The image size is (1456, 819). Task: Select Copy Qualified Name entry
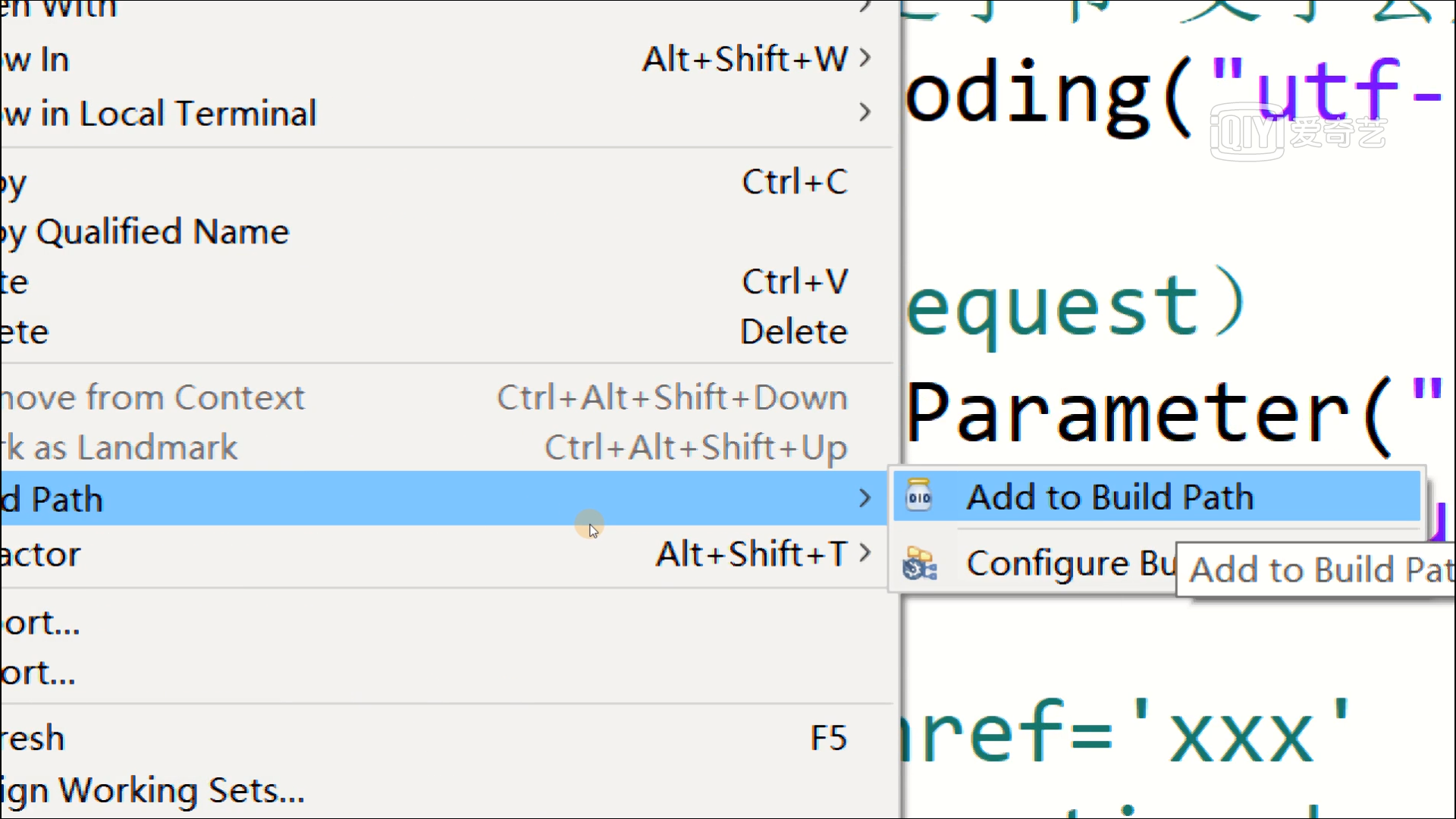[144, 232]
